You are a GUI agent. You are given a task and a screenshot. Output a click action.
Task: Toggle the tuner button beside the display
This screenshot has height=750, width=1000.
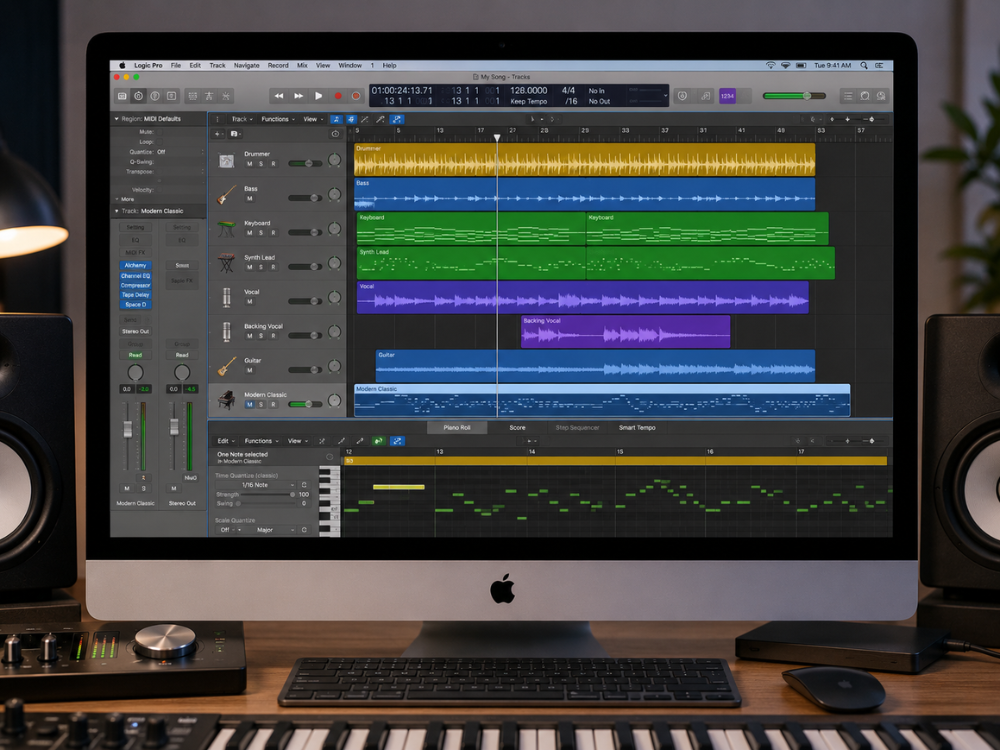[x=682, y=96]
